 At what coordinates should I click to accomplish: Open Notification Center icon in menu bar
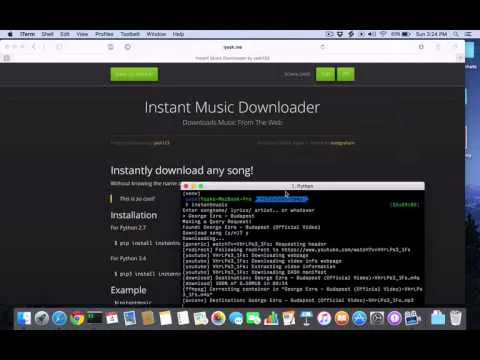point(468,34)
